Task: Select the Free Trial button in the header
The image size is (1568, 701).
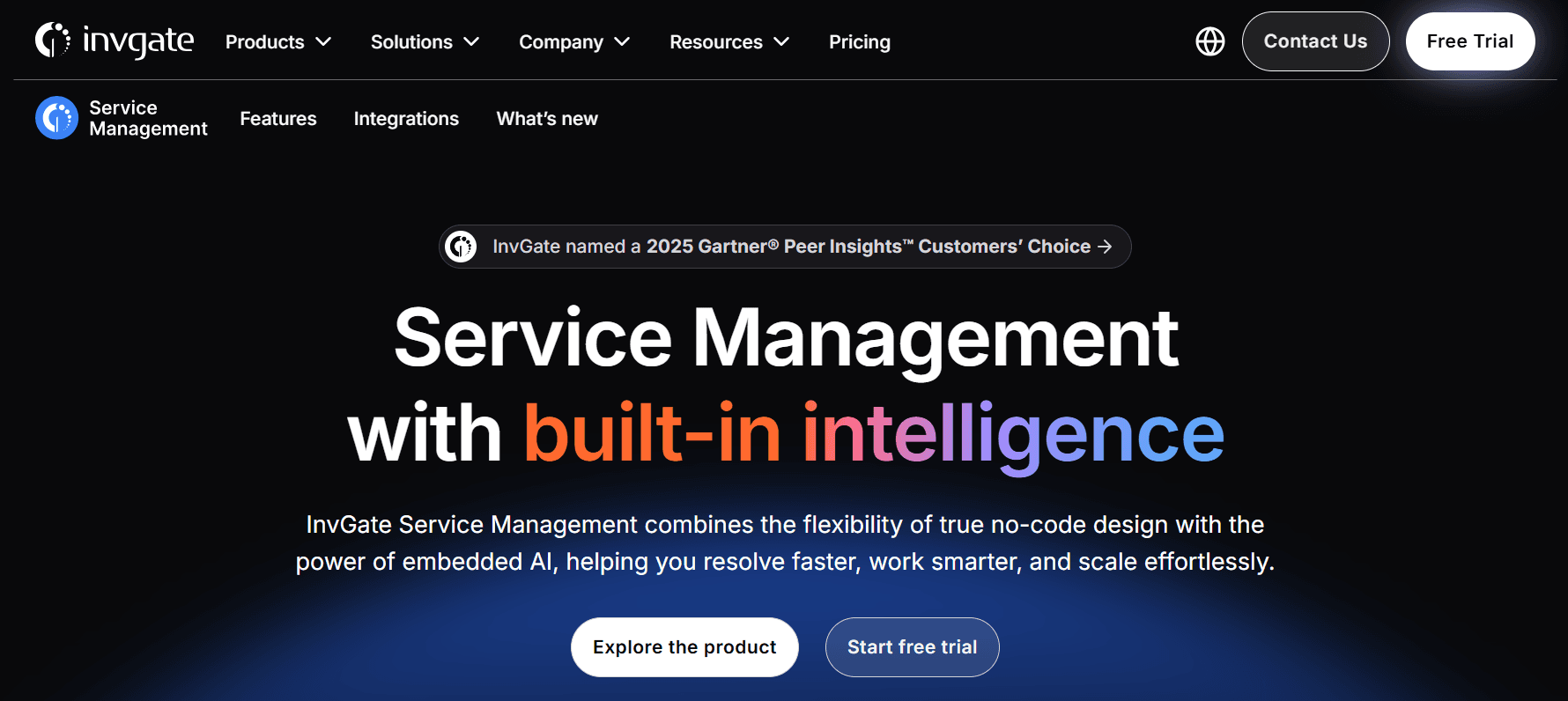Action: [x=1470, y=41]
